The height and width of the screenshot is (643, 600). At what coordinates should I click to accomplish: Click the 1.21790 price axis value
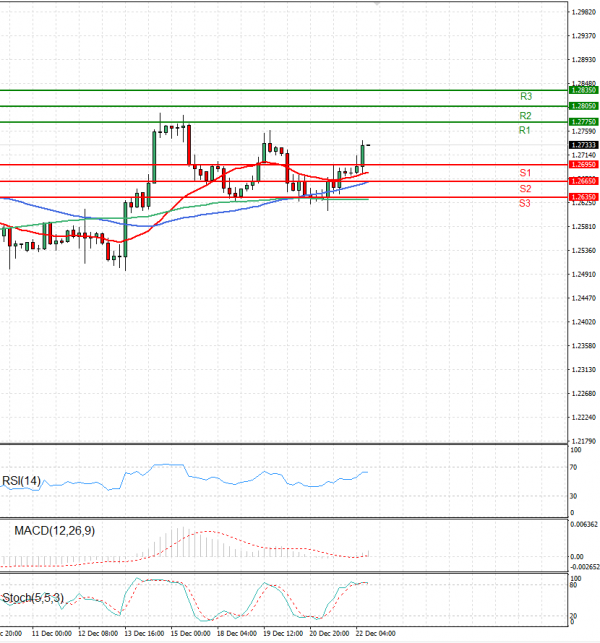pyautogui.click(x=584, y=441)
